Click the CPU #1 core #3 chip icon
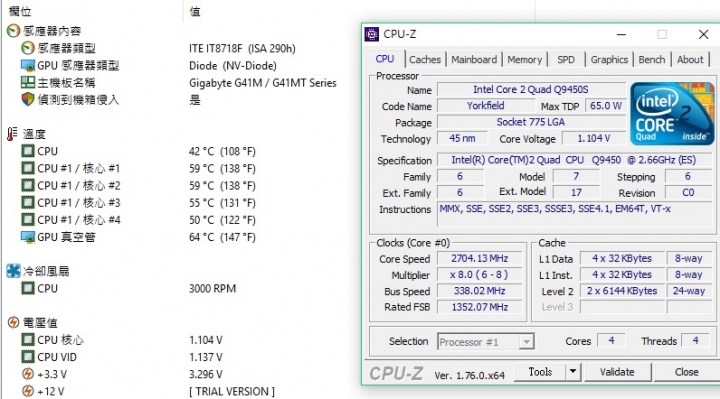Viewport: 720px width, 399px height. click(x=28, y=202)
